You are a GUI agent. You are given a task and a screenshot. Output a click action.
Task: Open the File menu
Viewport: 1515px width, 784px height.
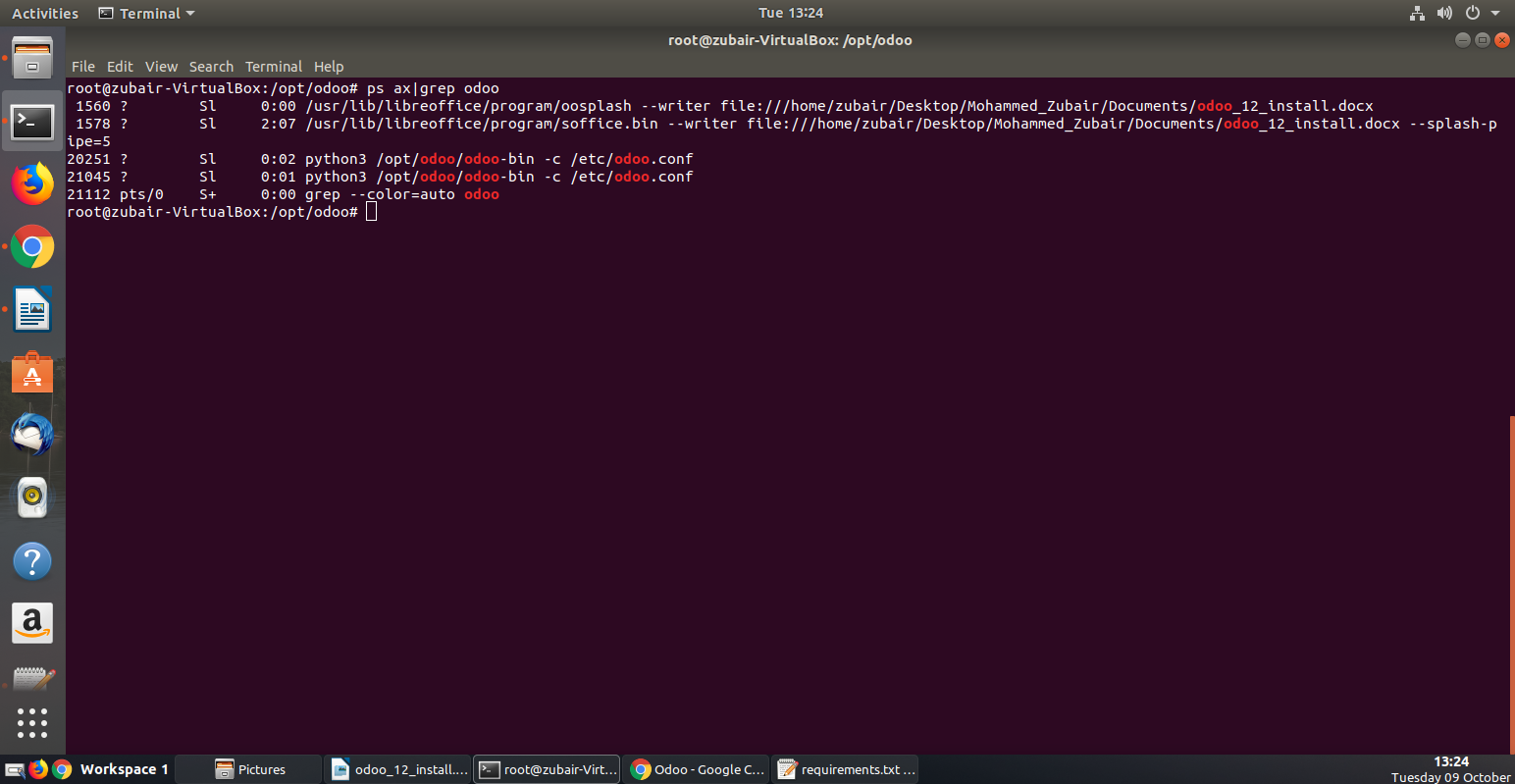coord(83,67)
